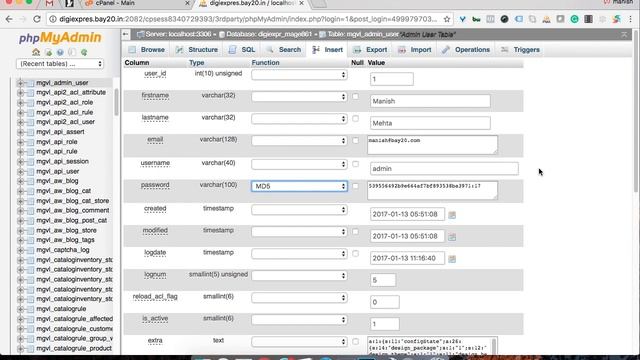Tick the Null checkbox for email
Viewport: 640px width, 360px height.
tap(356, 141)
